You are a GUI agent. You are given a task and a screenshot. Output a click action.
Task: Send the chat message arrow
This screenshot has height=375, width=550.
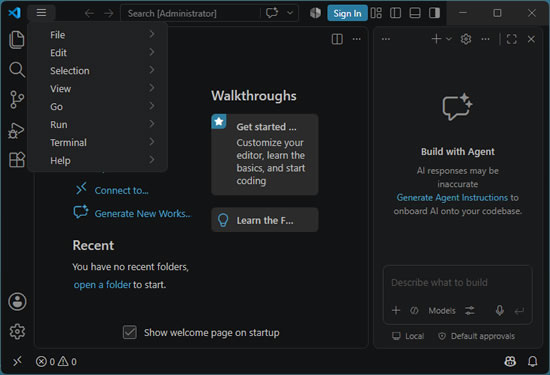point(519,311)
